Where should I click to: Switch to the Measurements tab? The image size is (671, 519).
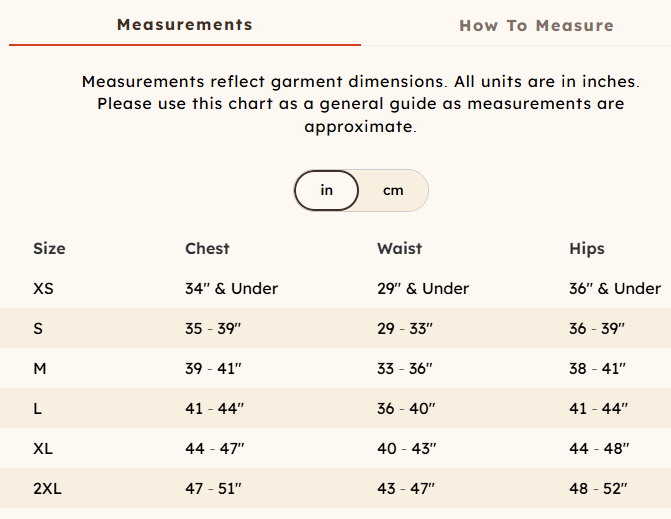tap(185, 25)
